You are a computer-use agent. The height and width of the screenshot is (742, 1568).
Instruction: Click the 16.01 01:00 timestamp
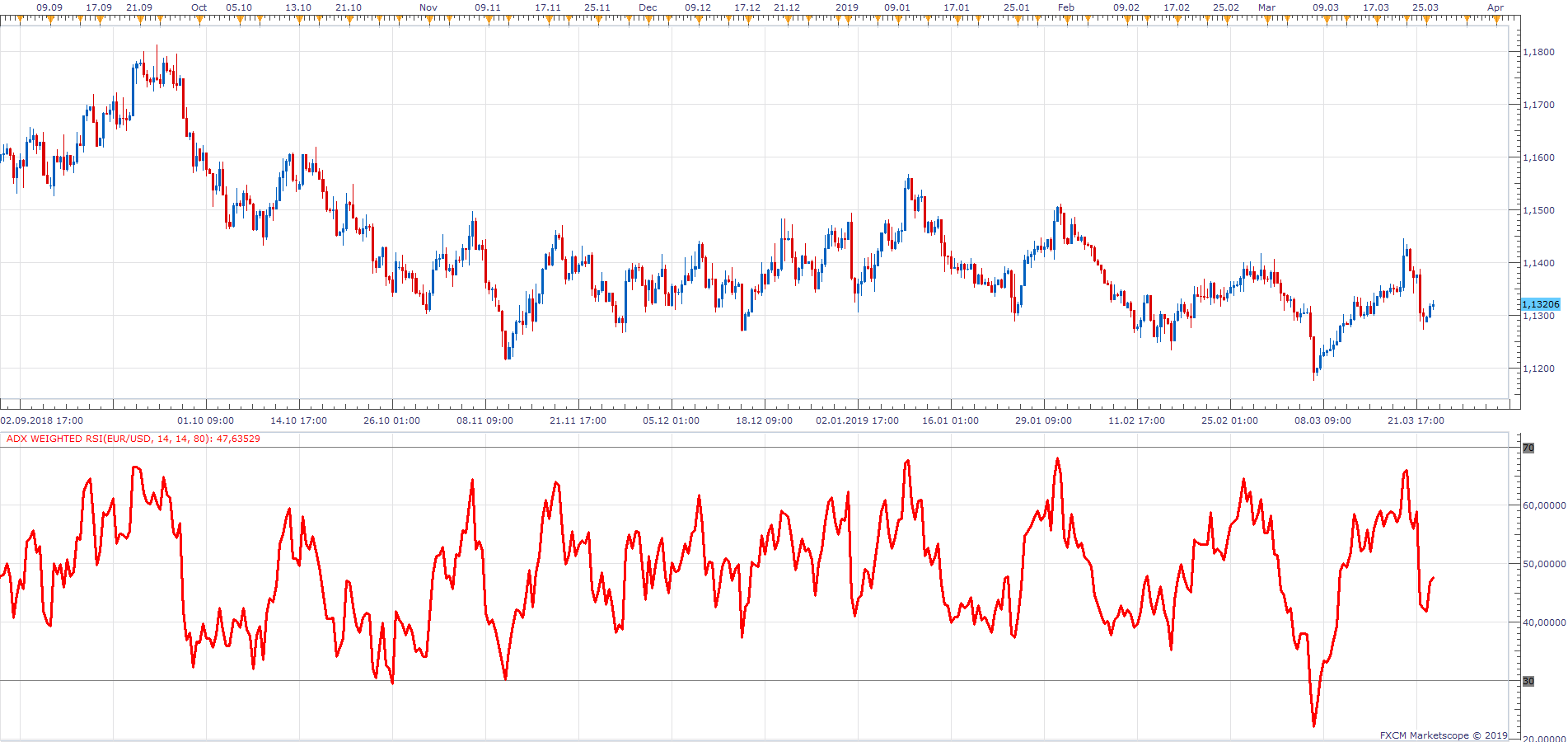tap(951, 420)
